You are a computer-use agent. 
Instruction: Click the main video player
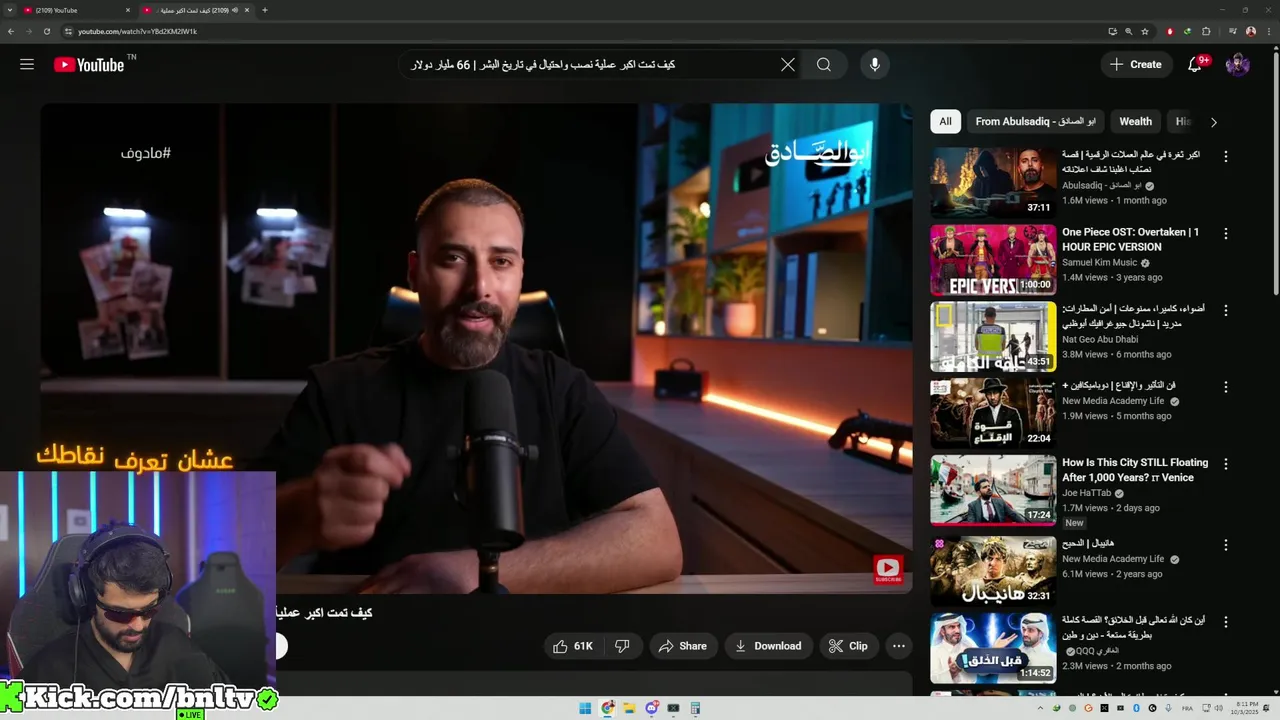click(476, 348)
